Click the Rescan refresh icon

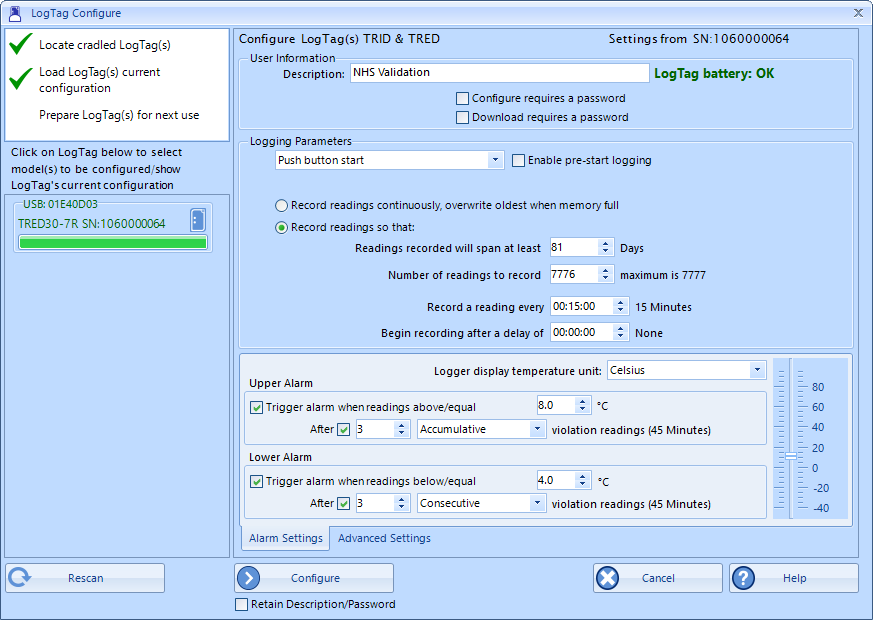click(x=20, y=578)
